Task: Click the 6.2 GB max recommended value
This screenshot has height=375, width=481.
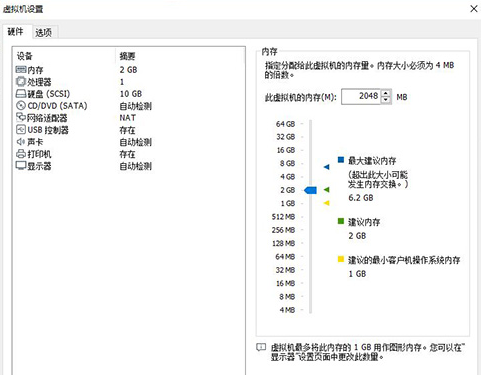Action: point(361,198)
